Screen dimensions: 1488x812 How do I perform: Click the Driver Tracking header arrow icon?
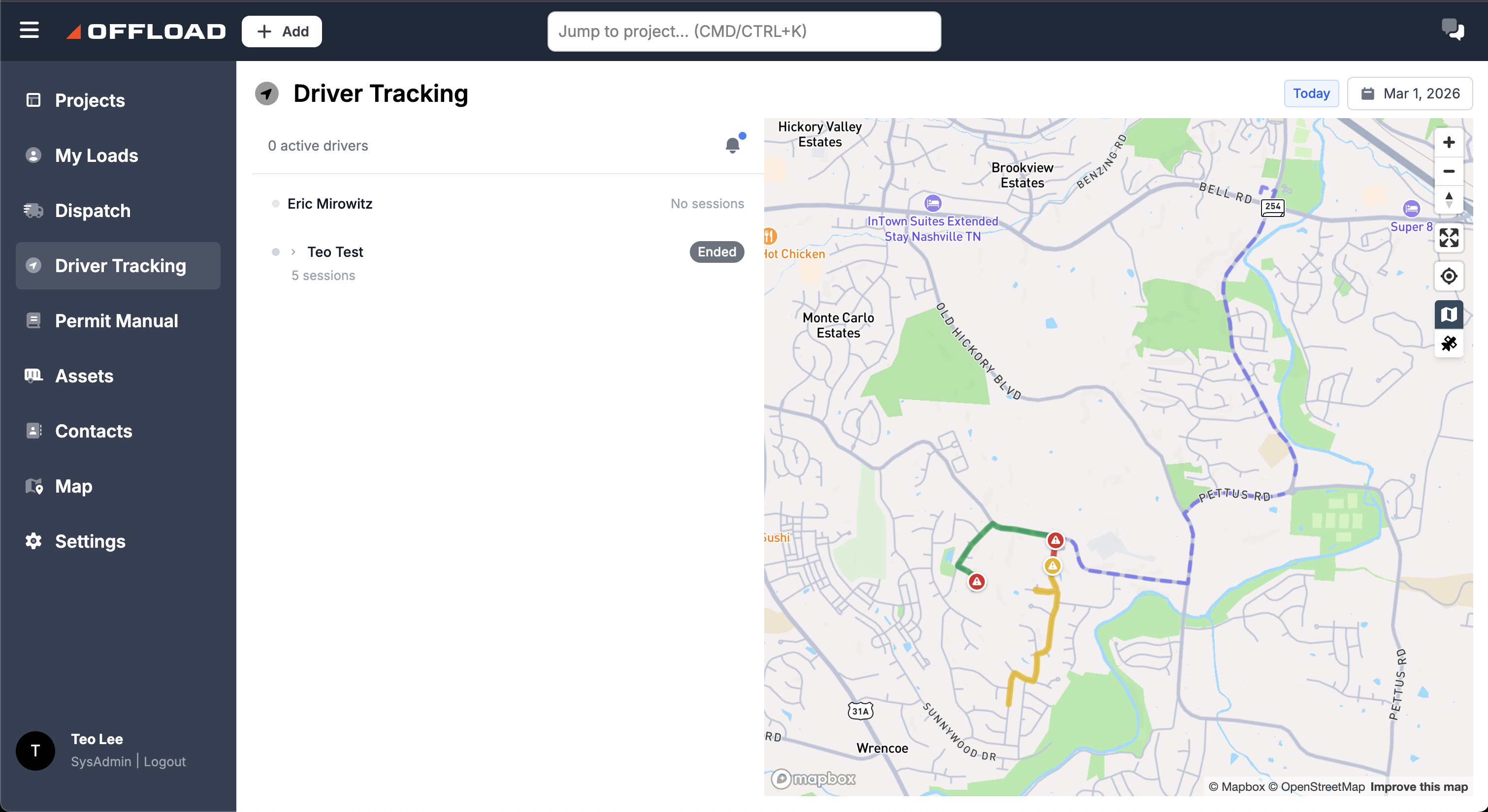[267, 94]
